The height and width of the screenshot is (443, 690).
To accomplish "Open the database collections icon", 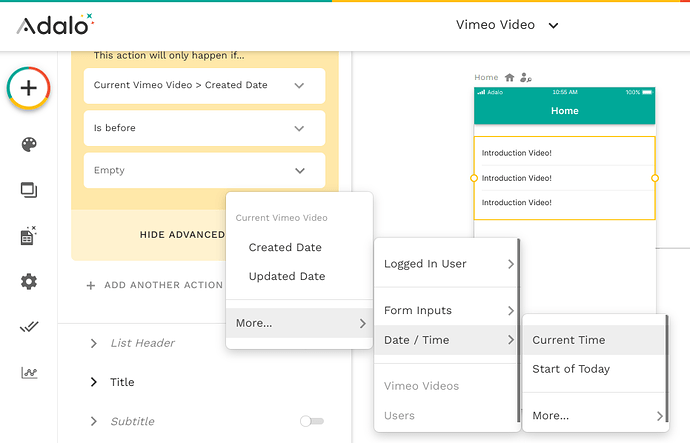I will coord(29,235).
